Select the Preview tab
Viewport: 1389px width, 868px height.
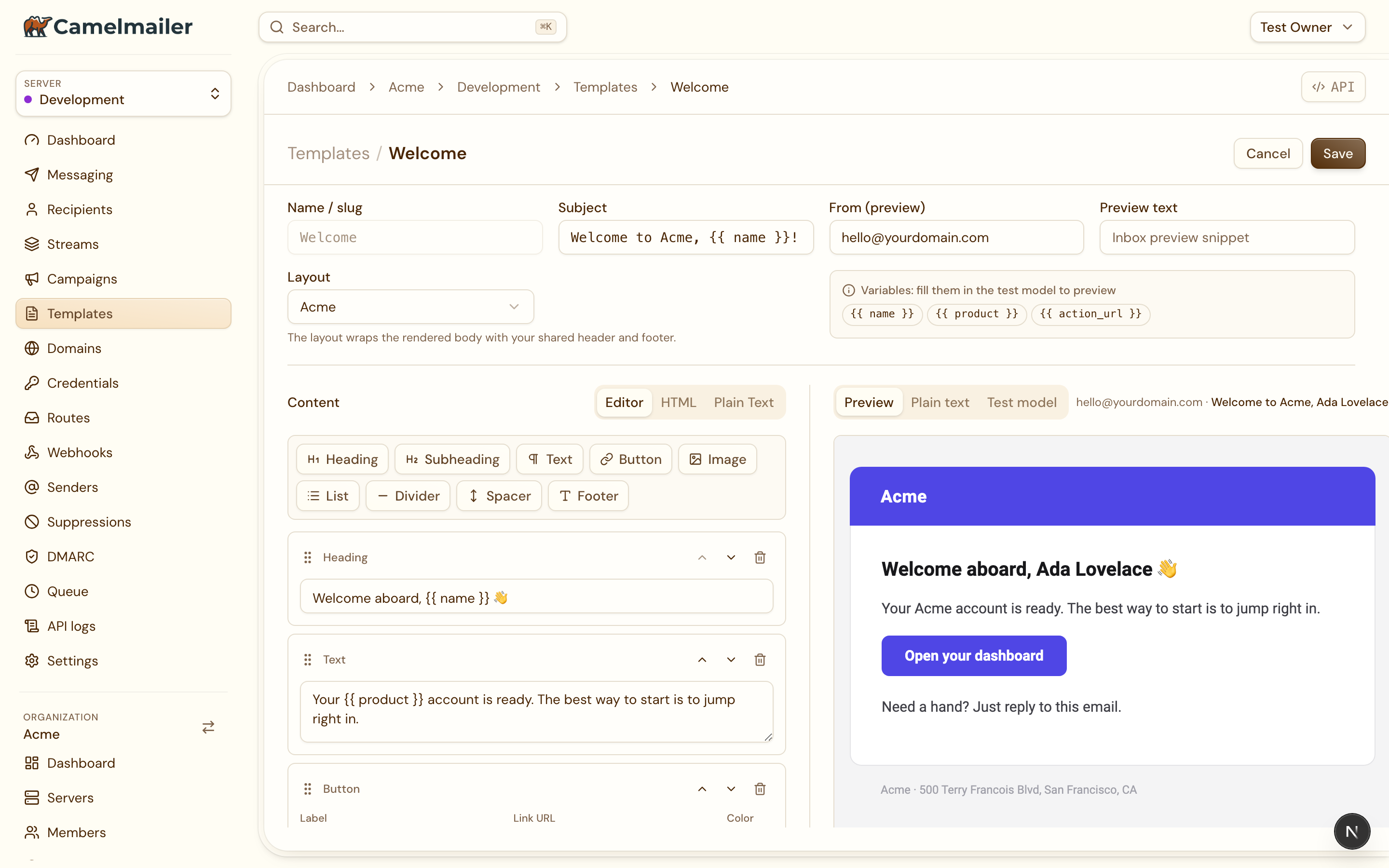point(869,403)
